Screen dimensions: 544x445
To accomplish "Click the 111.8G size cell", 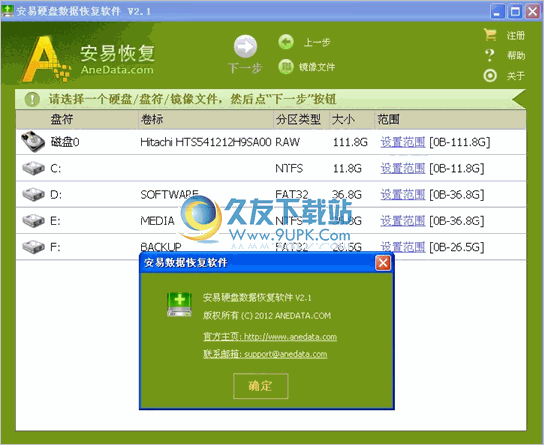I will click(350, 142).
